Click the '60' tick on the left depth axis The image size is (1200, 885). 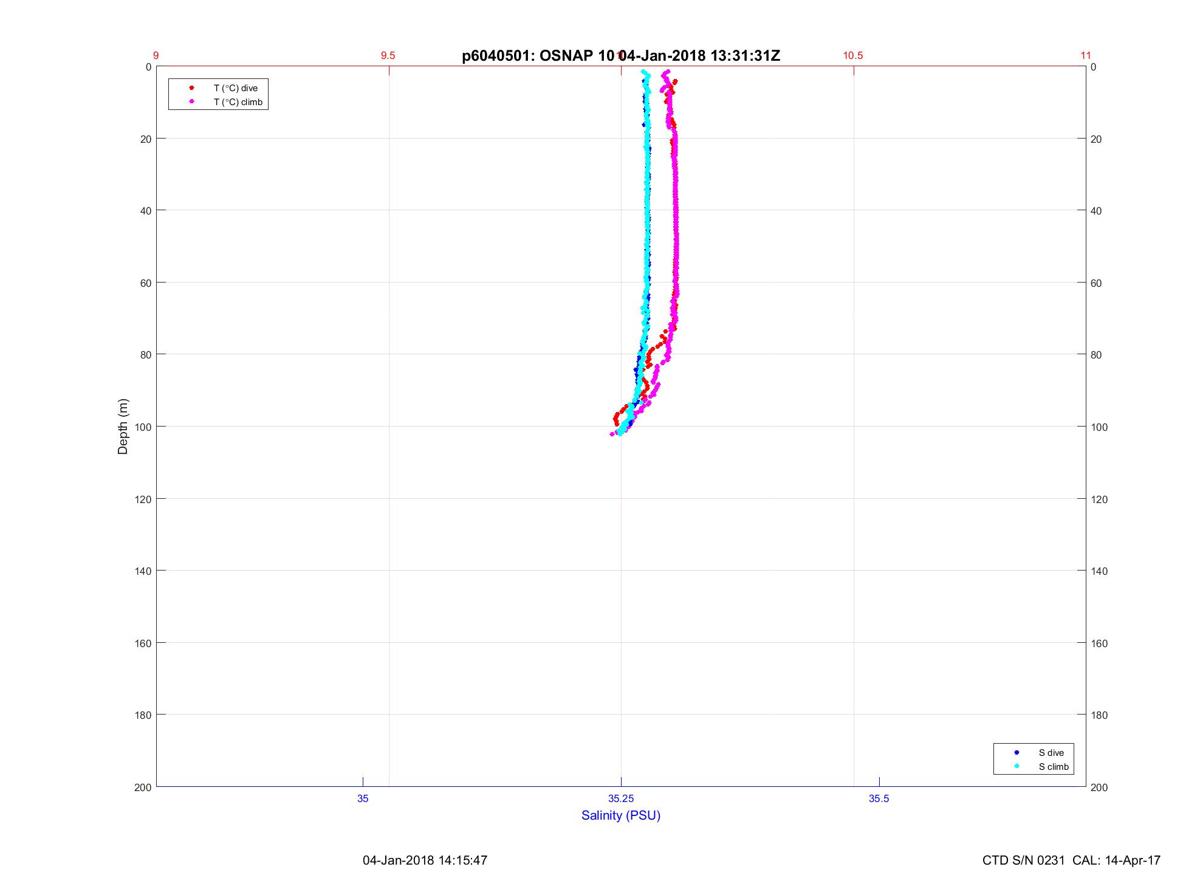click(146, 283)
